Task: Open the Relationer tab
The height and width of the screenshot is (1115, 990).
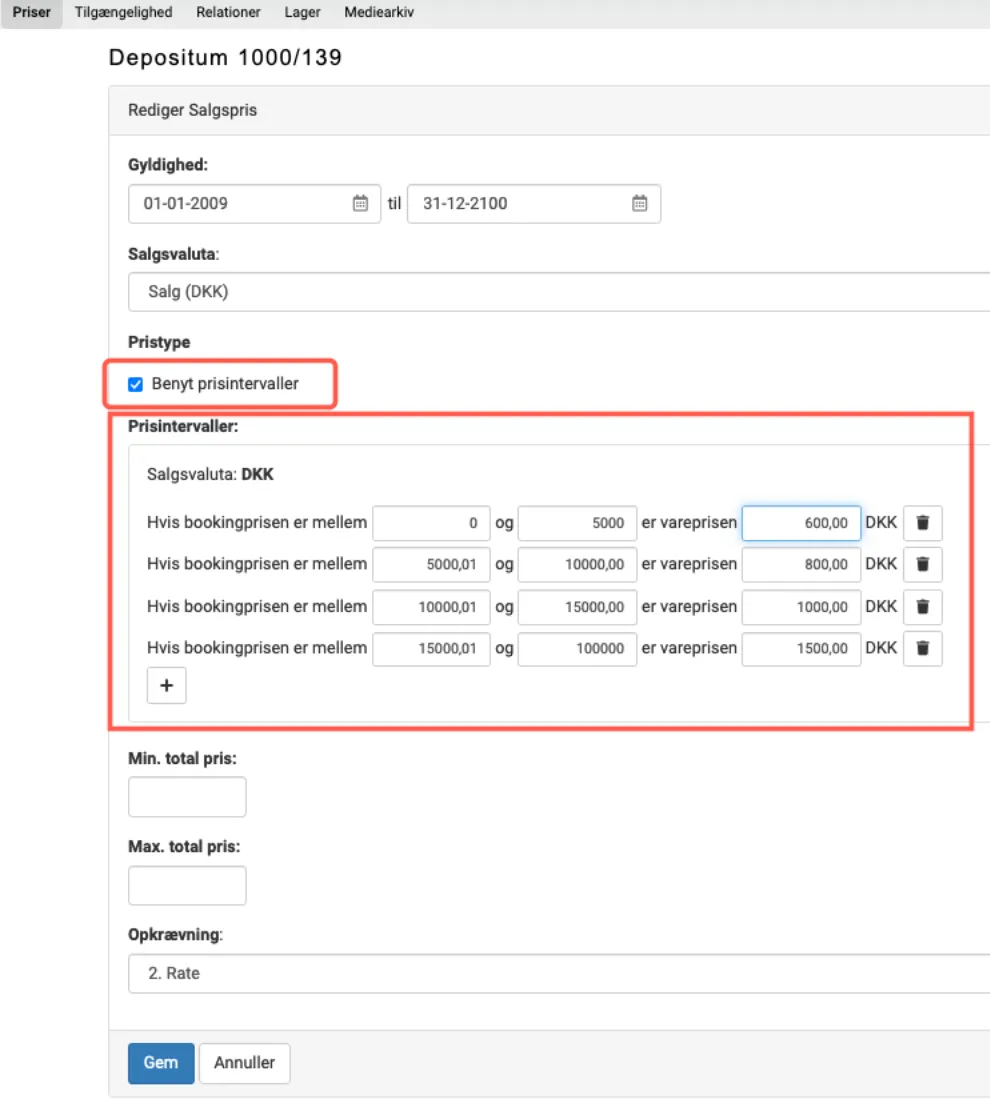Action: [x=228, y=13]
